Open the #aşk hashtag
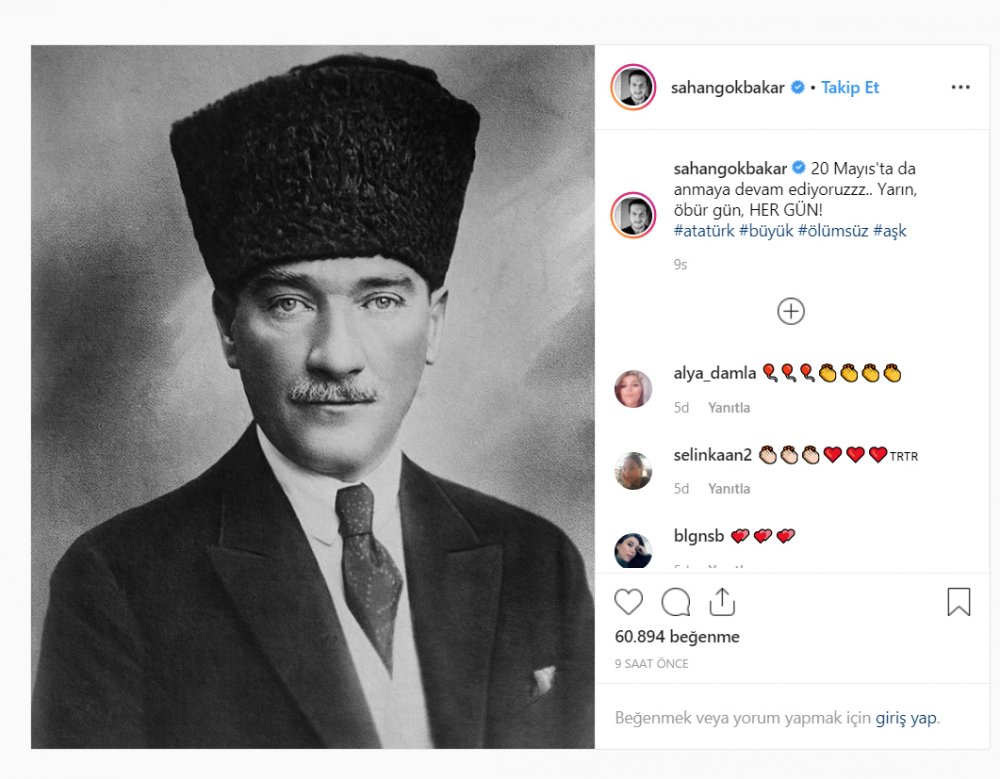This screenshot has width=1000, height=779. coord(890,231)
